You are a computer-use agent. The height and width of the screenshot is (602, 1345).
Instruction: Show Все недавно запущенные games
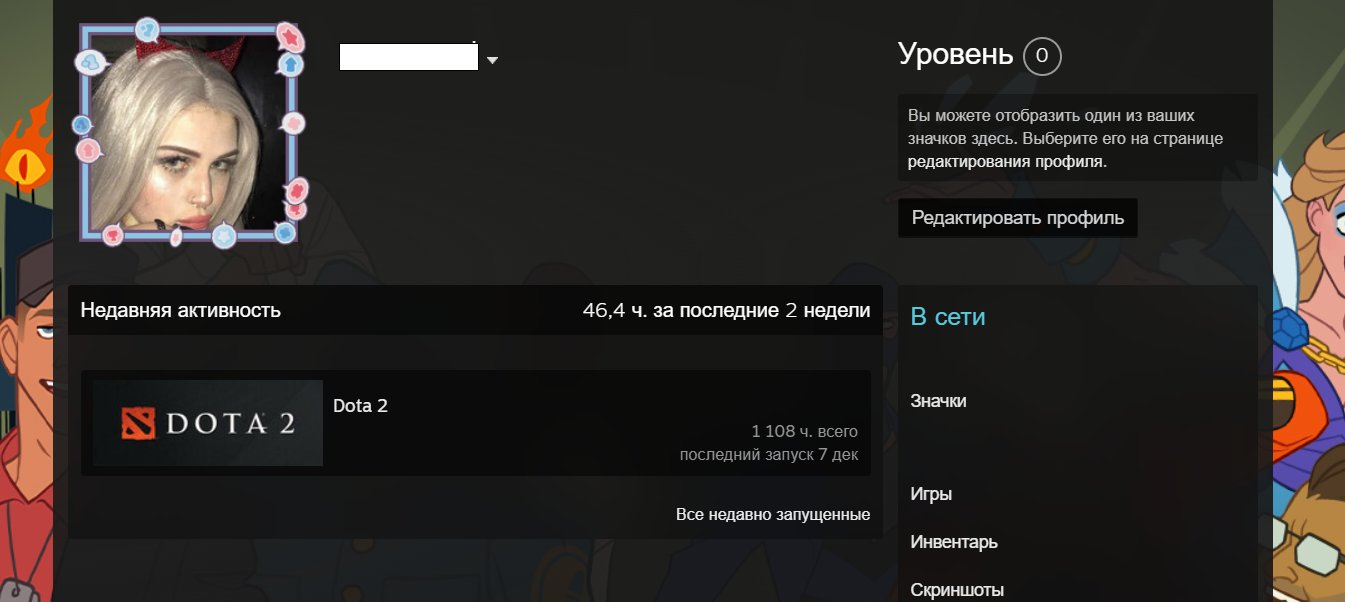pyautogui.click(x=774, y=514)
